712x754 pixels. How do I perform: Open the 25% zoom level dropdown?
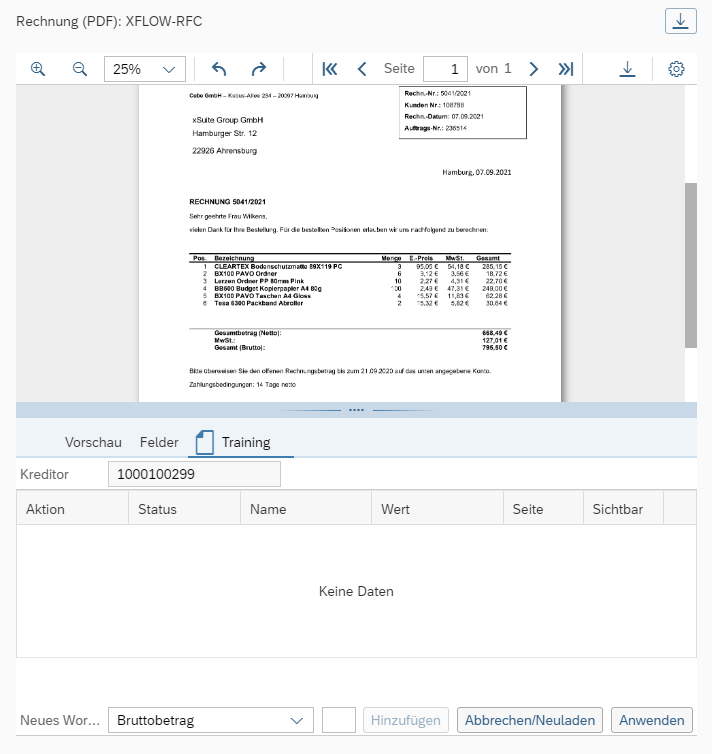click(x=145, y=69)
